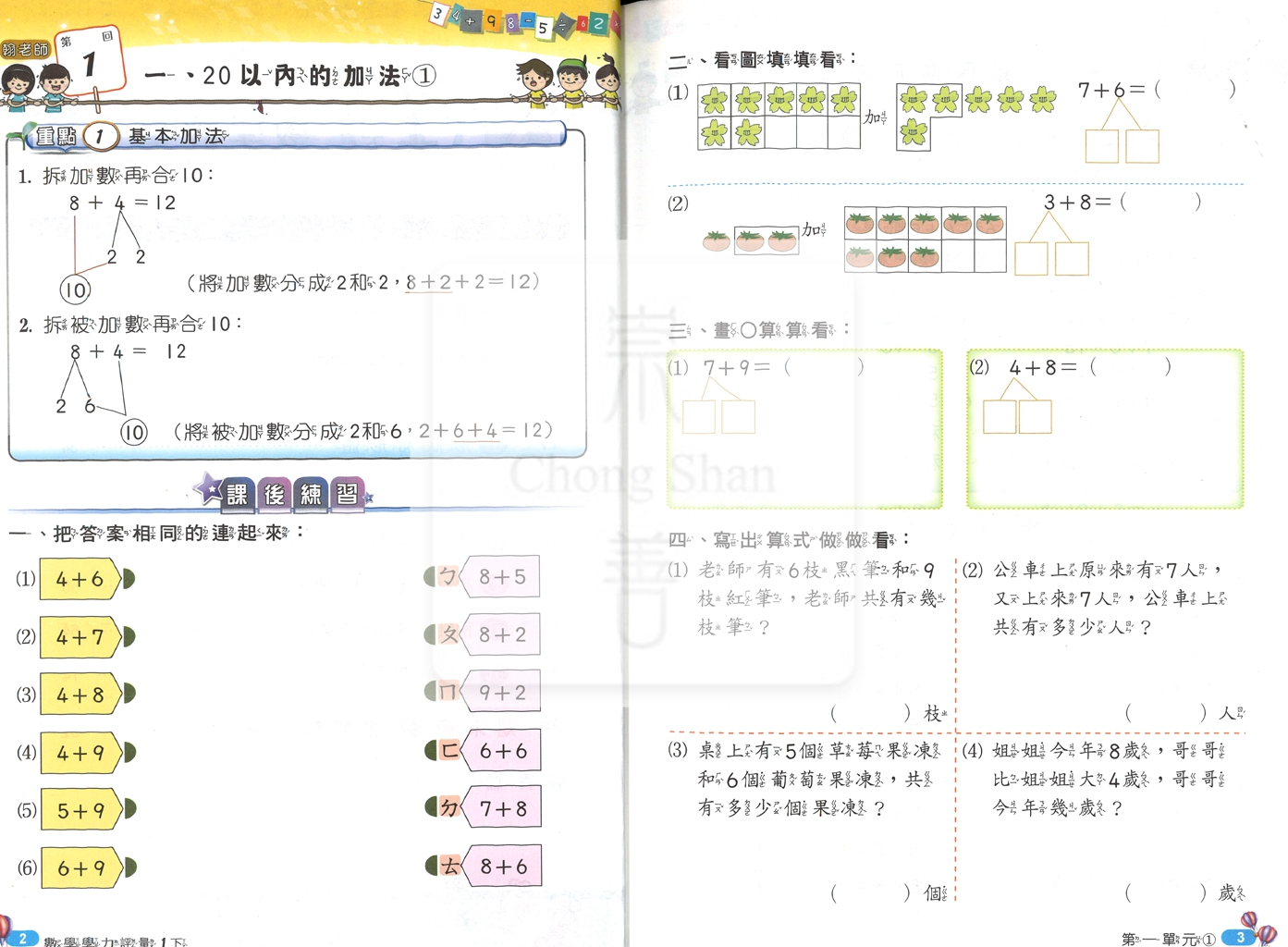The image size is (1288, 947).
Task: Click the footer text 第一單元①
Action: pyautogui.click(x=1168, y=940)
